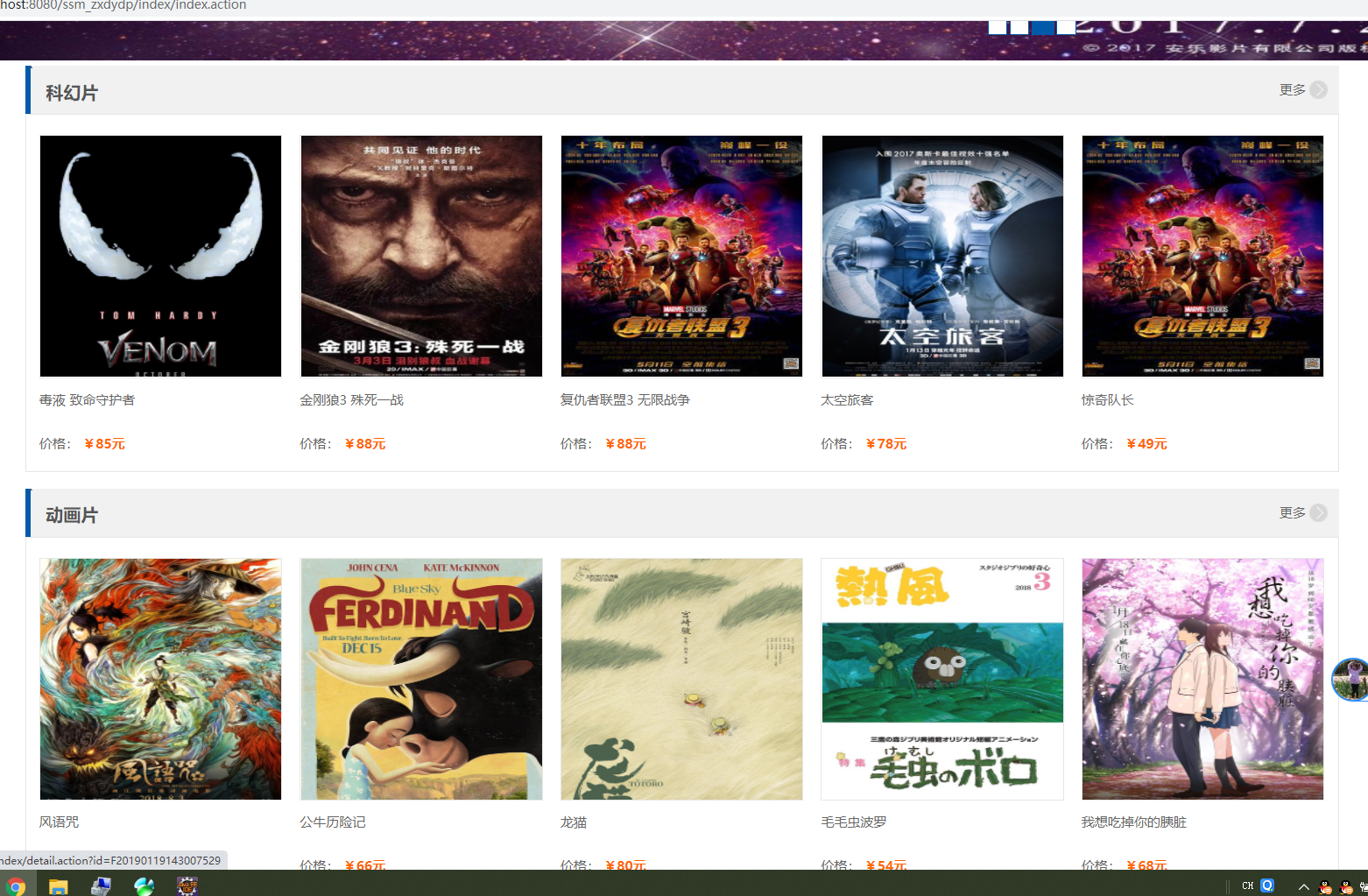The width and height of the screenshot is (1368, 896).
Task: Click the ¥88元 price under 复仇者联盟3
Action: tap(625, 444)
